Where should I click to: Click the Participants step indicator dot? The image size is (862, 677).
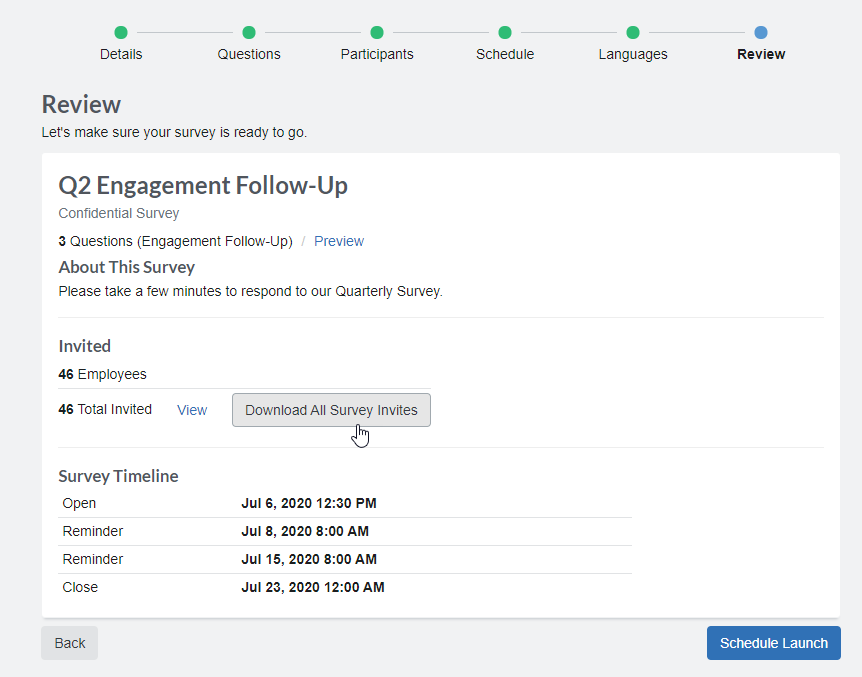tap(376, 31)
